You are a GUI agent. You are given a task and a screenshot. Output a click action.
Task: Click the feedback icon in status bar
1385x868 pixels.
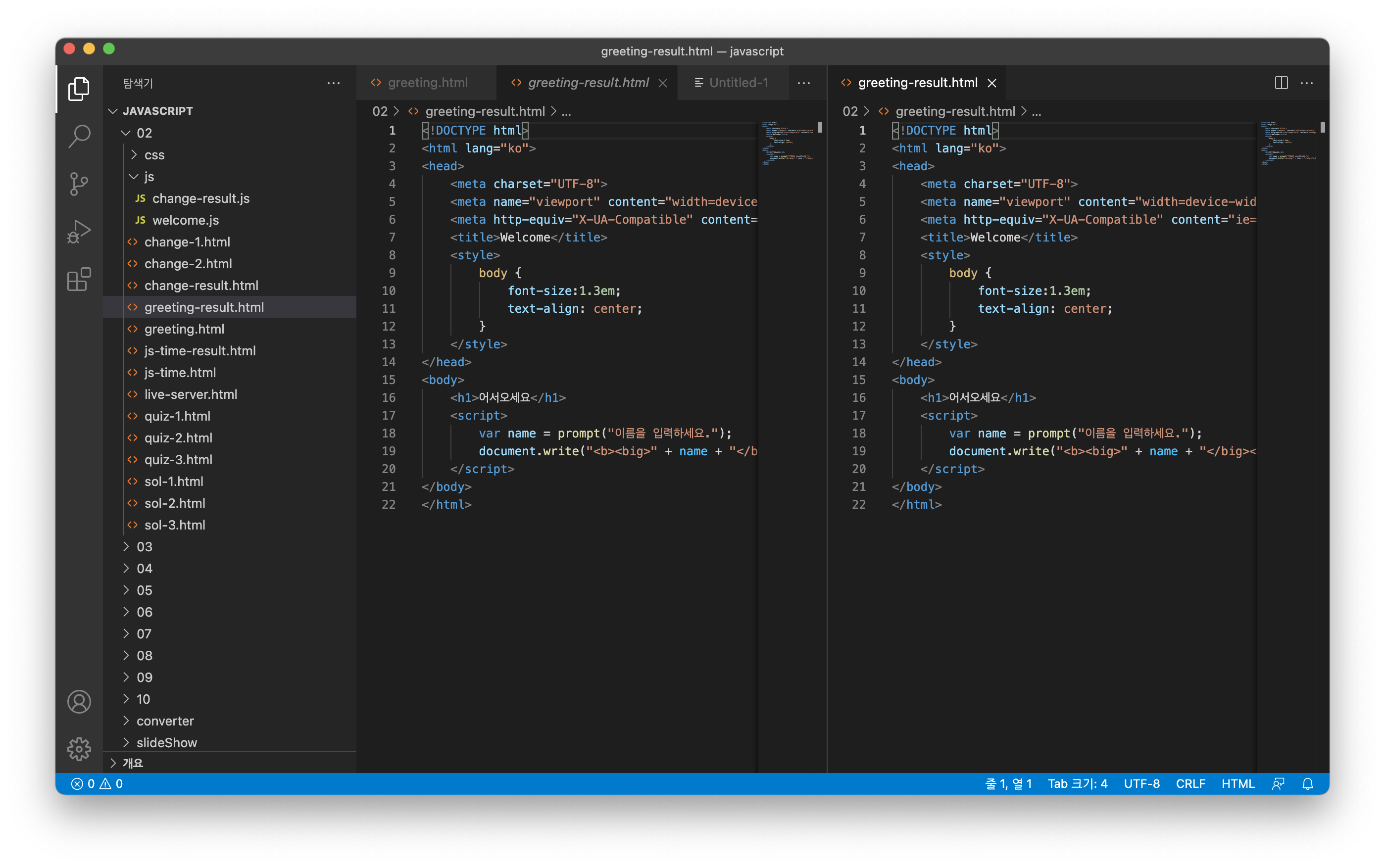[1278, 783]
